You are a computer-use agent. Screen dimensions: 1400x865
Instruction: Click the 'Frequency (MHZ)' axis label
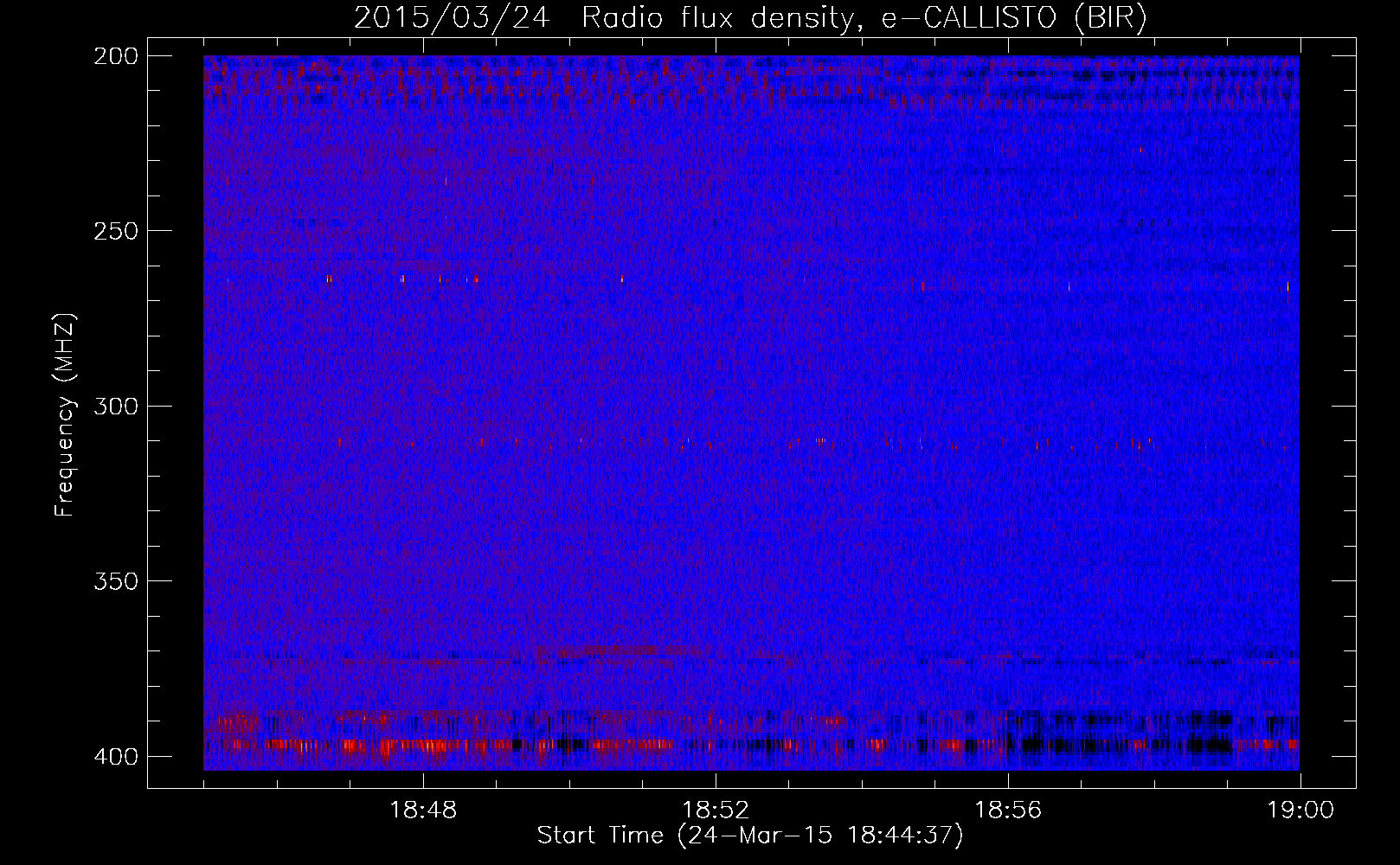tap(65, 414)
